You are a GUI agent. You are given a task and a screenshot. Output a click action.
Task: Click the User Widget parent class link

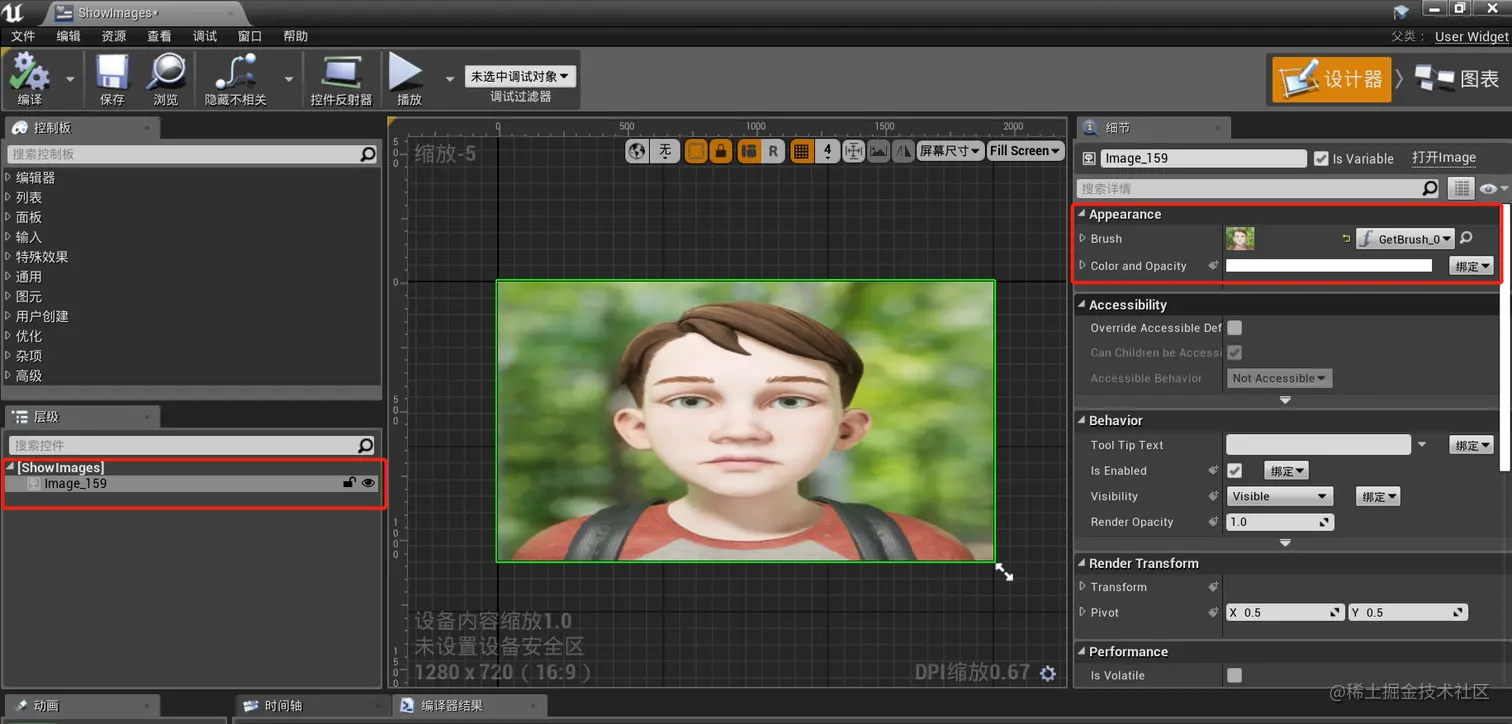click(1472, 36)
